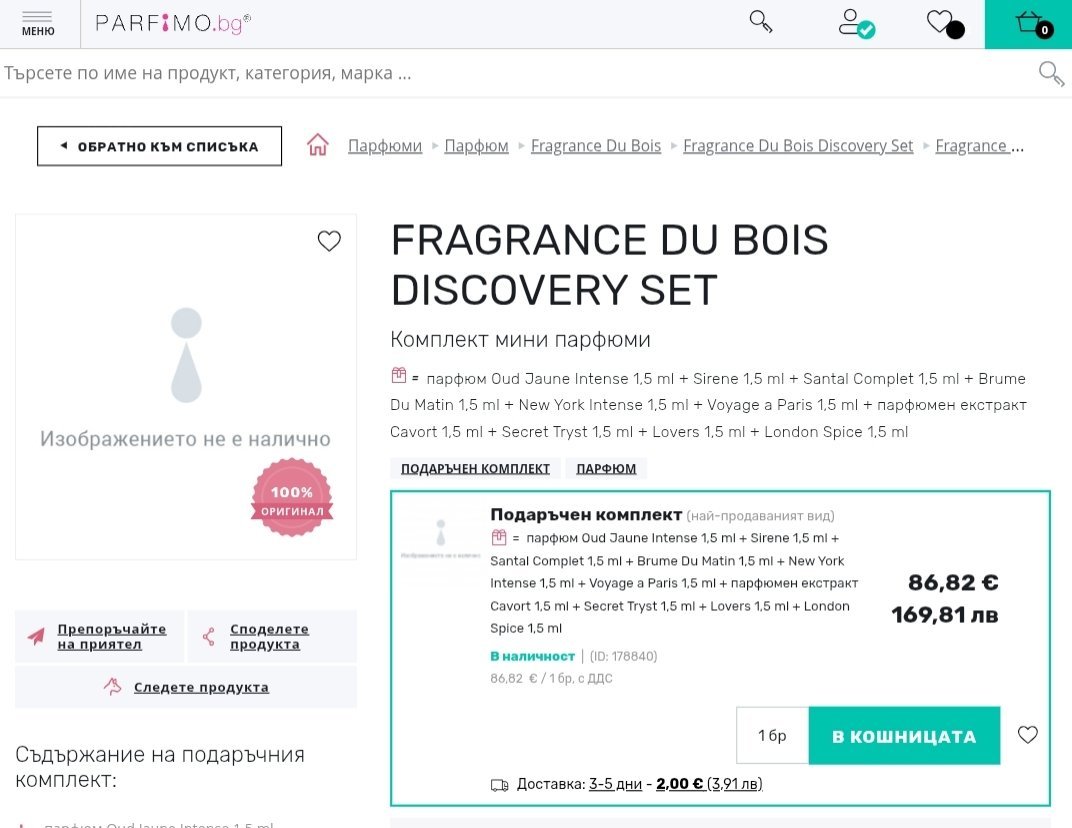Open the shopping cart
Viewport: 1072px width, 828px height.
click(x=1030, y=24)
